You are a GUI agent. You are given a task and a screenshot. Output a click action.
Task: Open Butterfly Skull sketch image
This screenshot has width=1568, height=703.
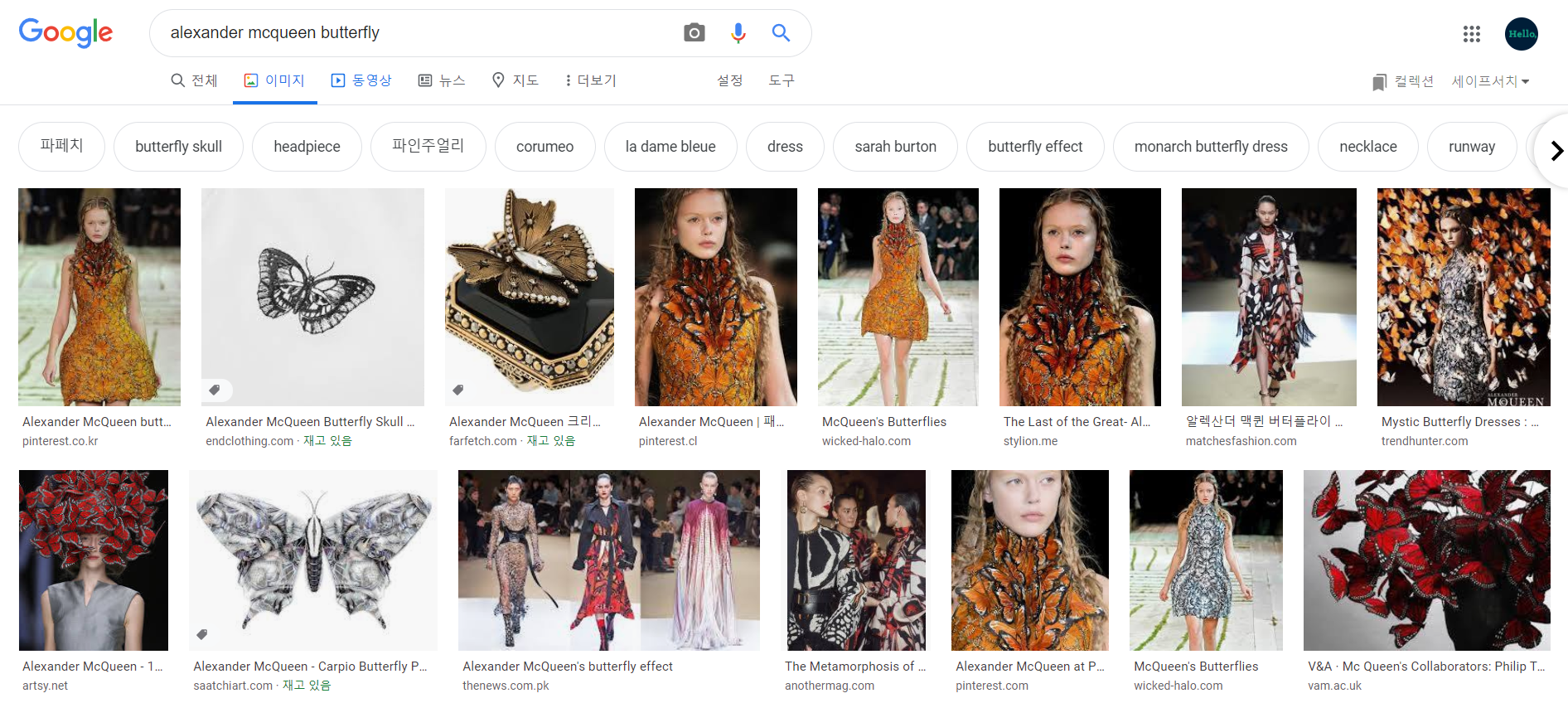point(312,297)
